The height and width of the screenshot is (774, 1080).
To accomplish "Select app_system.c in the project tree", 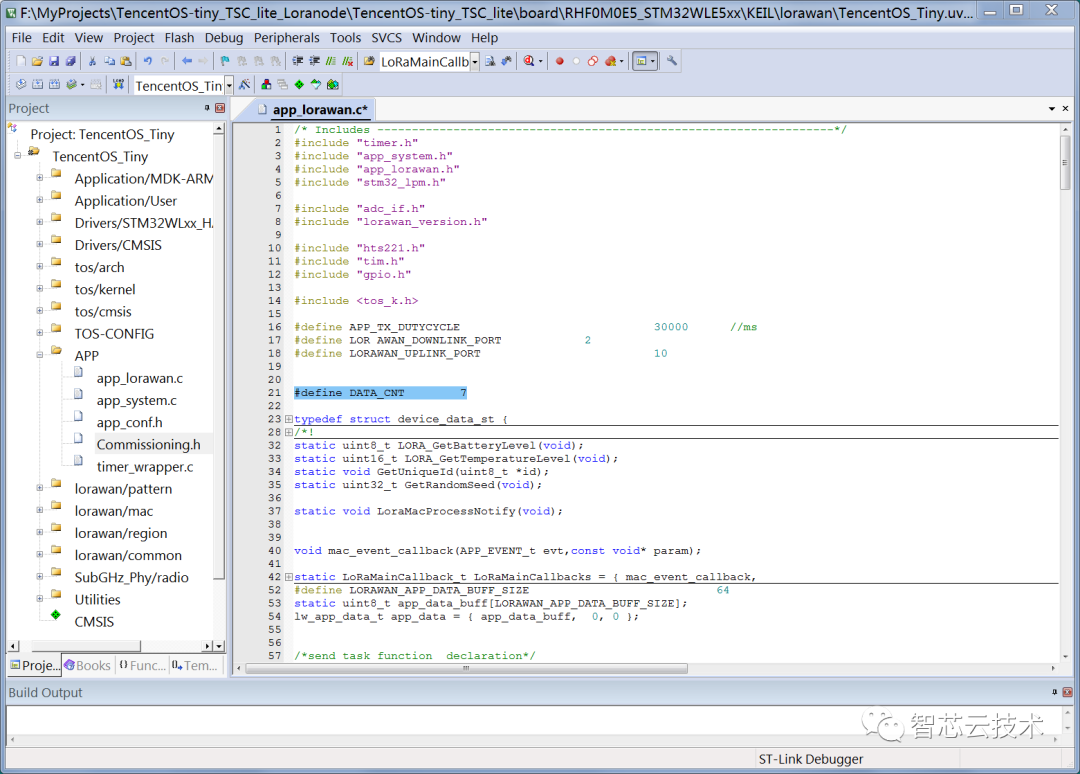I will (136, 400).
